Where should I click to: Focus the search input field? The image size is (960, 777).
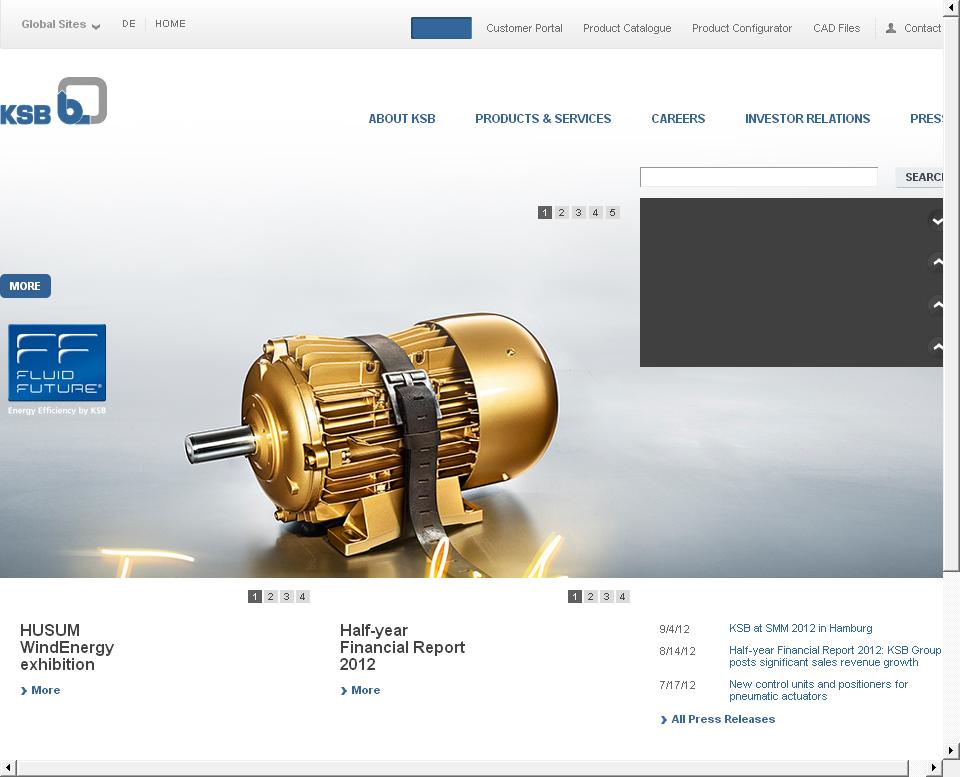pyautogui.click(x=759, y=177)
